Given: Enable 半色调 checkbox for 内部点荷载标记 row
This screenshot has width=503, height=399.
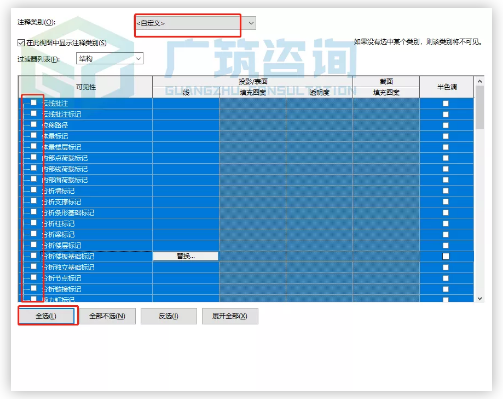Looking at the screenshot, I should [x=446, y=158].
